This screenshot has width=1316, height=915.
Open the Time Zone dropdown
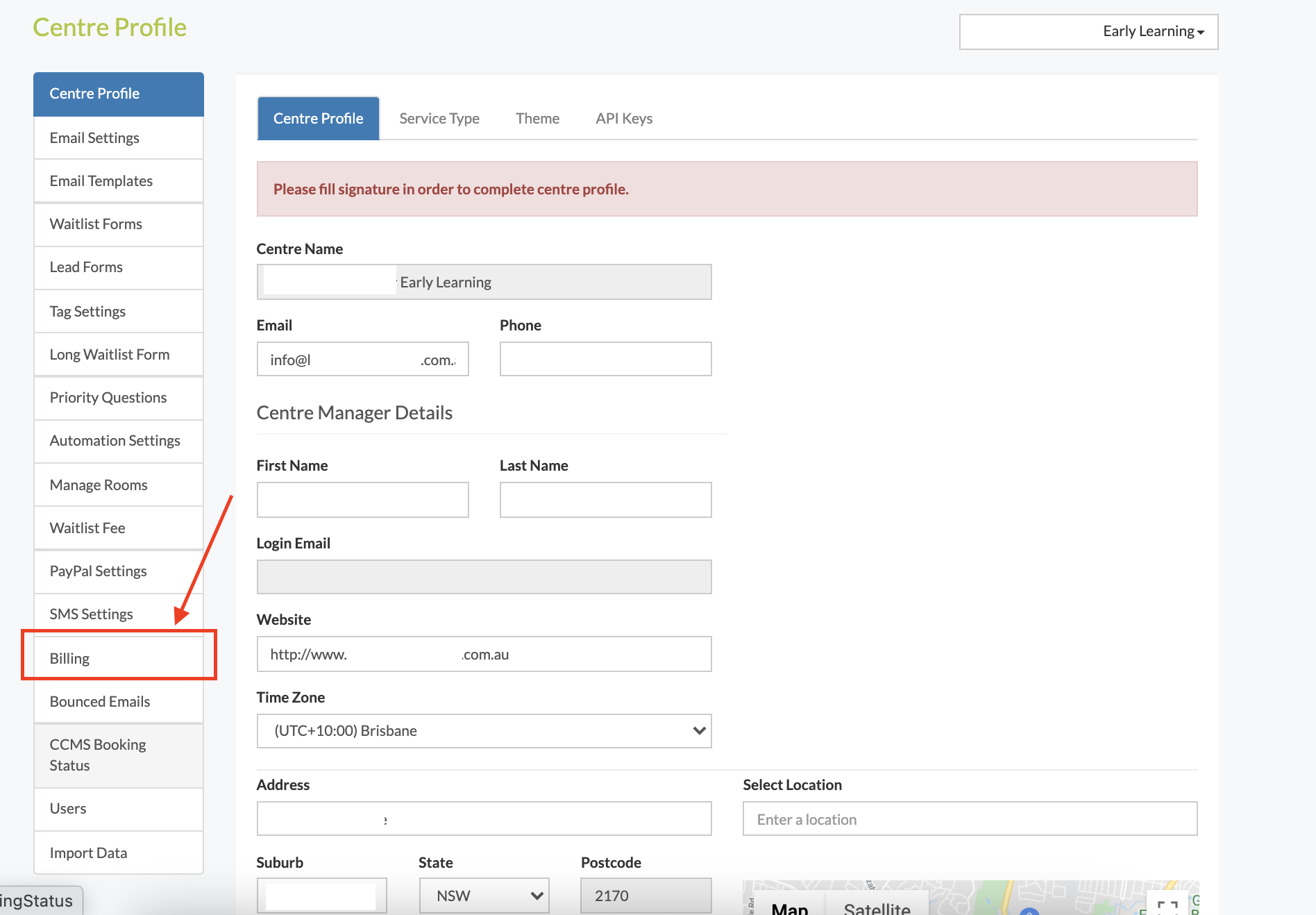click(x=484, y=731)
